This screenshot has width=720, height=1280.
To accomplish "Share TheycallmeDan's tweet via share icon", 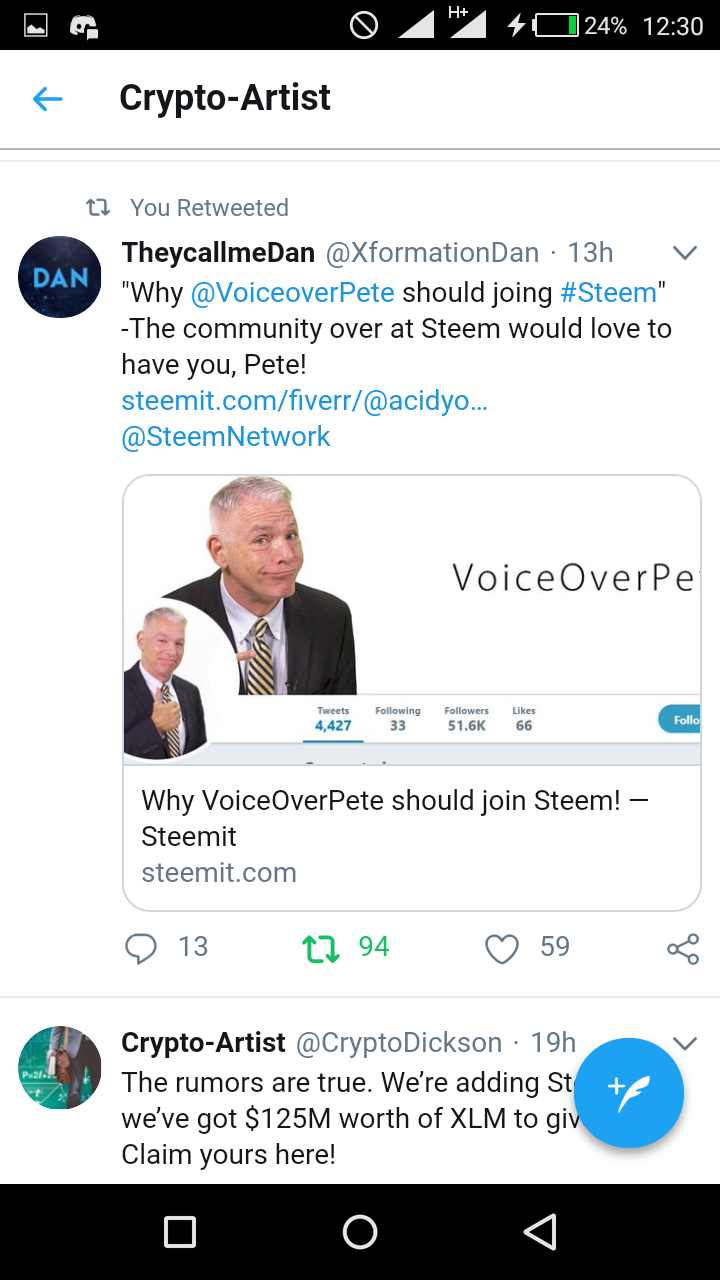I will (x=683, y=948).
